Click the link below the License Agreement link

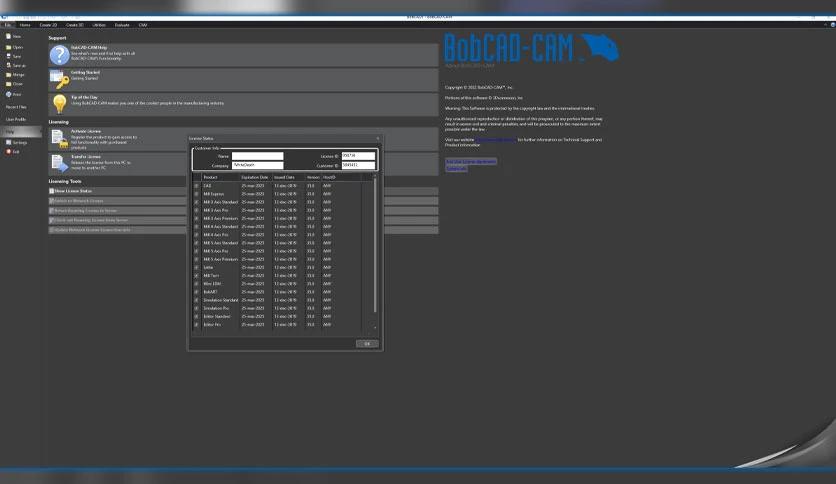coord(456,168)
